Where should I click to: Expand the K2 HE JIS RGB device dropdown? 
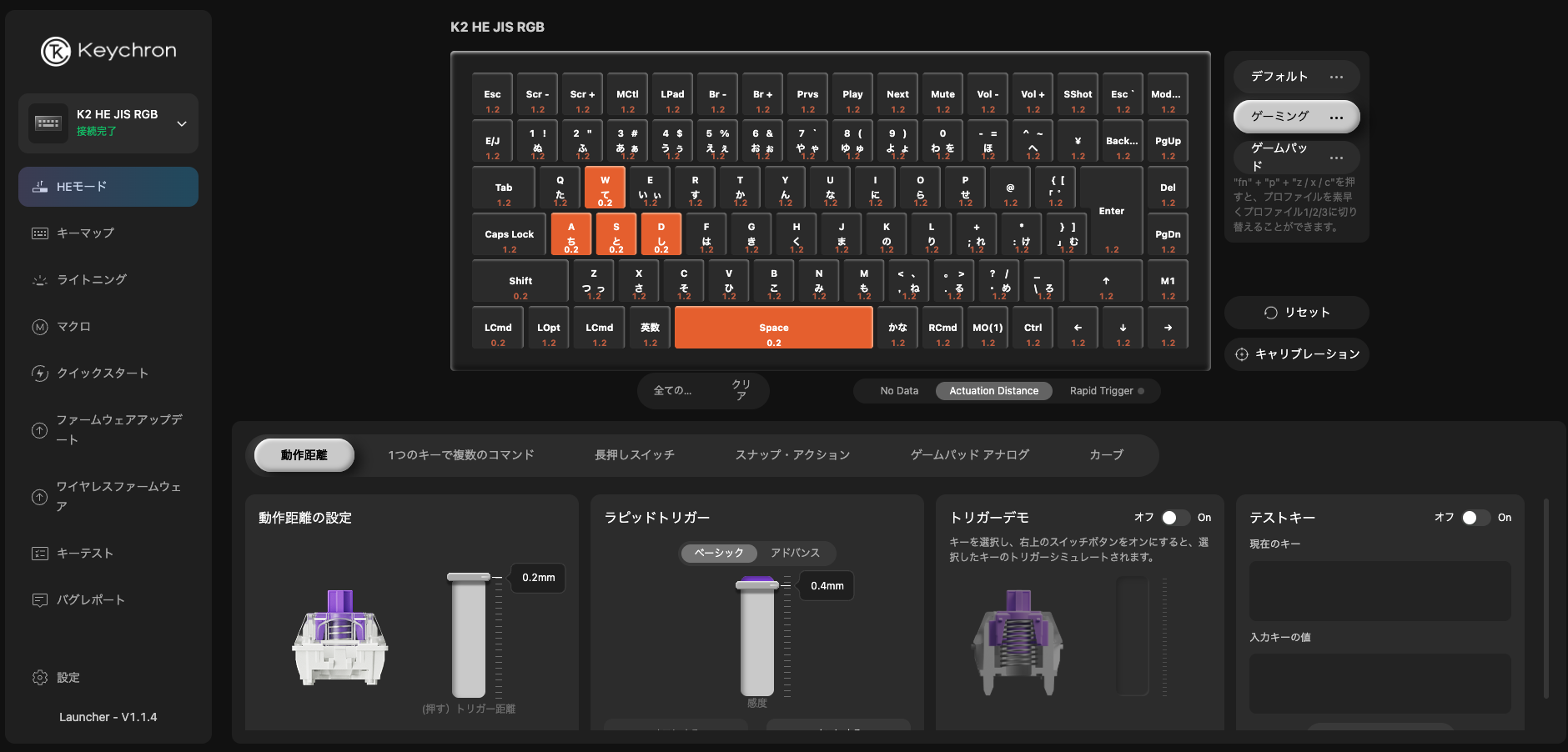click(182, 123)
